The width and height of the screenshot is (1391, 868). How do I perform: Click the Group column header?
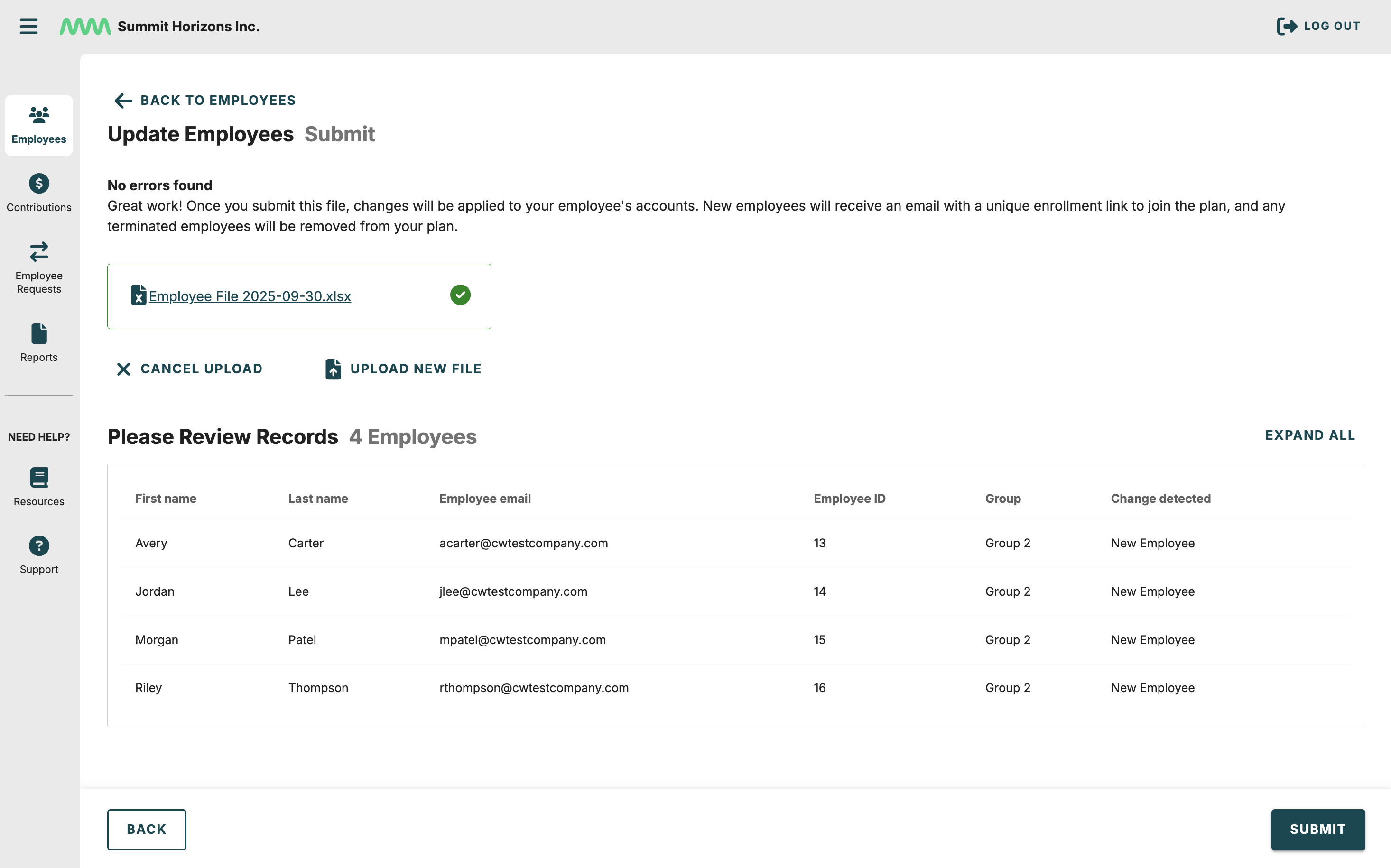[x=1003, y=499]
